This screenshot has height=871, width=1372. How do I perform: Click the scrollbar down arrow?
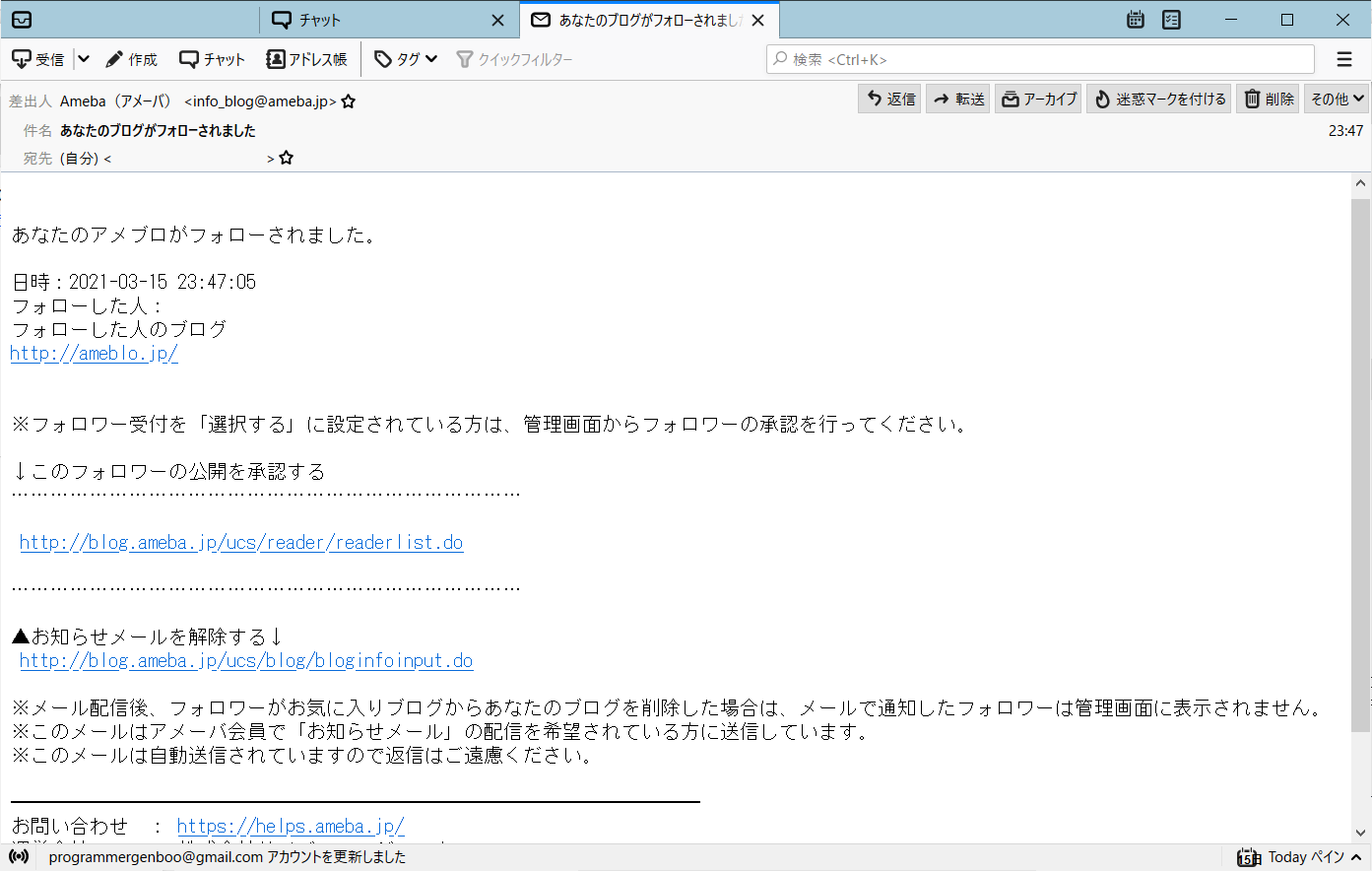coord(1361,833)
